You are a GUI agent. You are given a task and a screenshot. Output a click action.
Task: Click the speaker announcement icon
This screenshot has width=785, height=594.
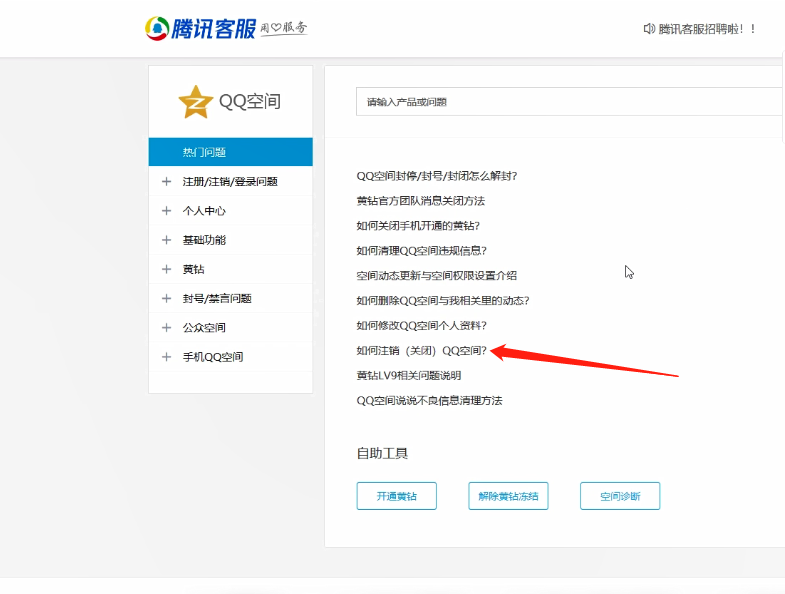tap(649, 29)
